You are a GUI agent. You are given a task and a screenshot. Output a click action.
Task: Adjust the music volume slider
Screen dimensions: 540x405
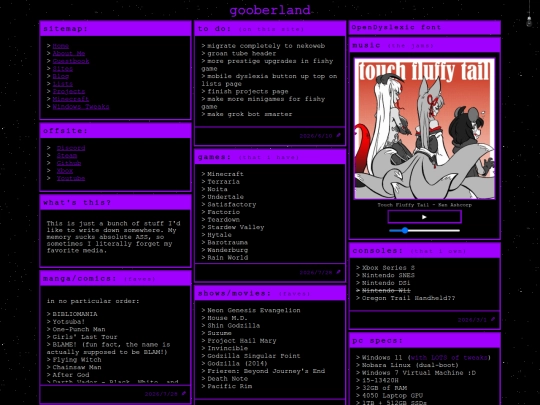(x=424, y=230)
